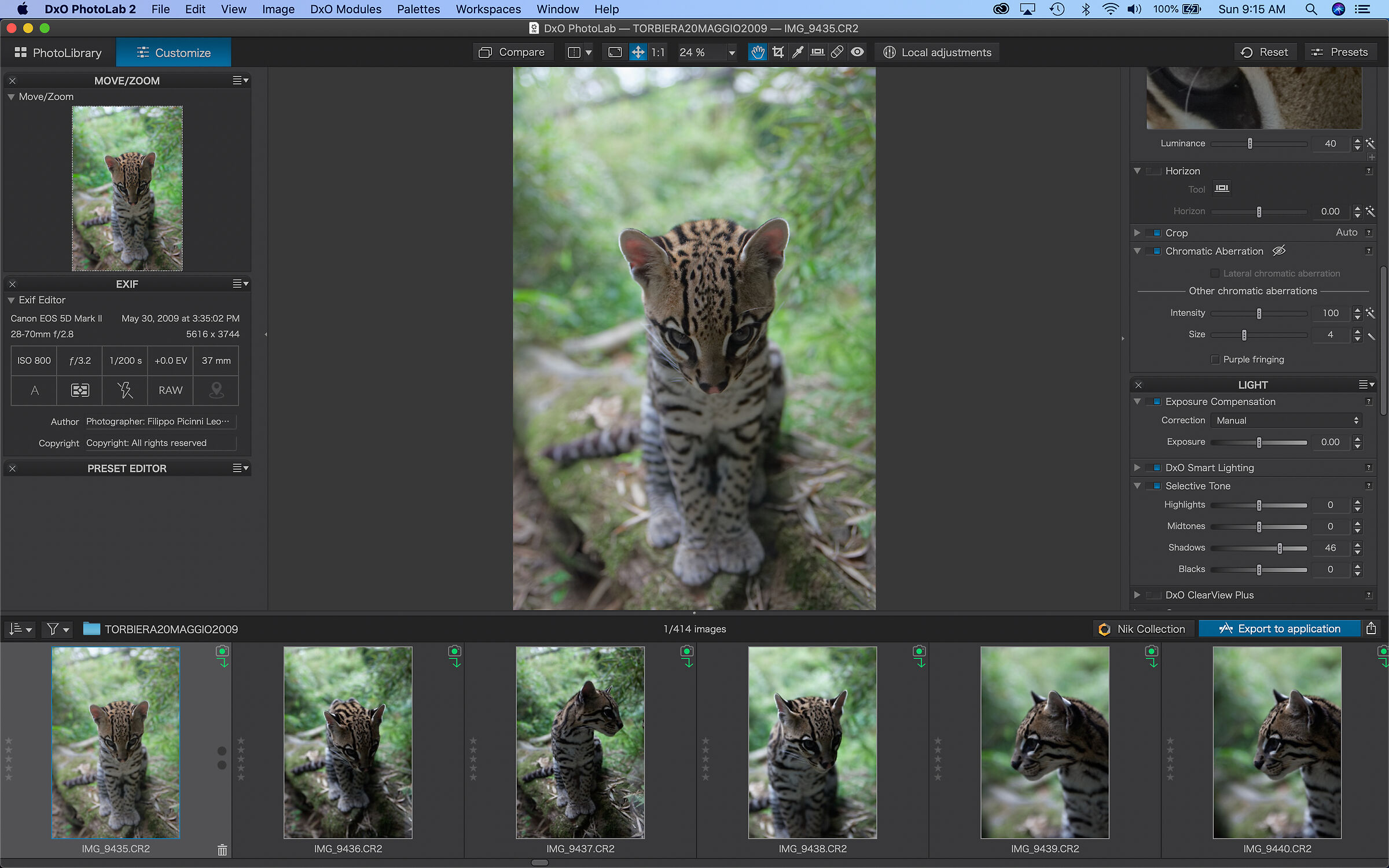The height and width of the screenshot is (868, 1389).
Task: Click the Reset button
Action: coord(1265,52)
